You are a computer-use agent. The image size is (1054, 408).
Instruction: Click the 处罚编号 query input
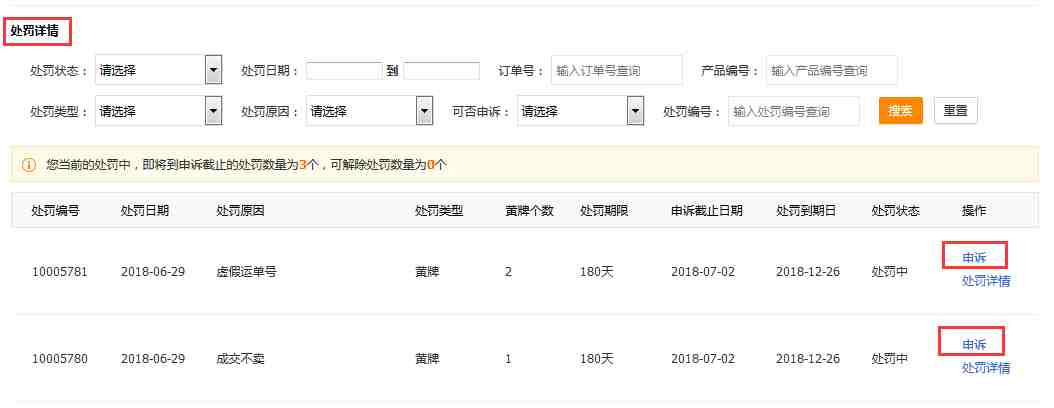pyautogui.click(x=794, y=112)
